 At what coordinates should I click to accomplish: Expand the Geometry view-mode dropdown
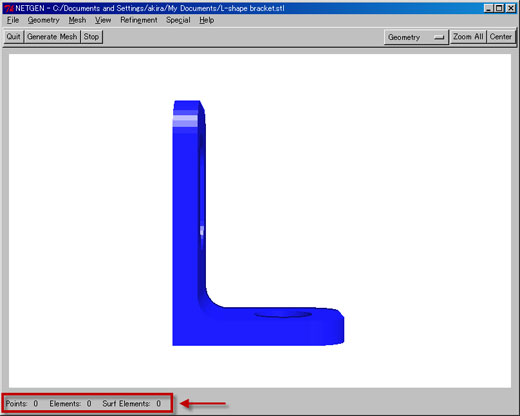point(416,37)
